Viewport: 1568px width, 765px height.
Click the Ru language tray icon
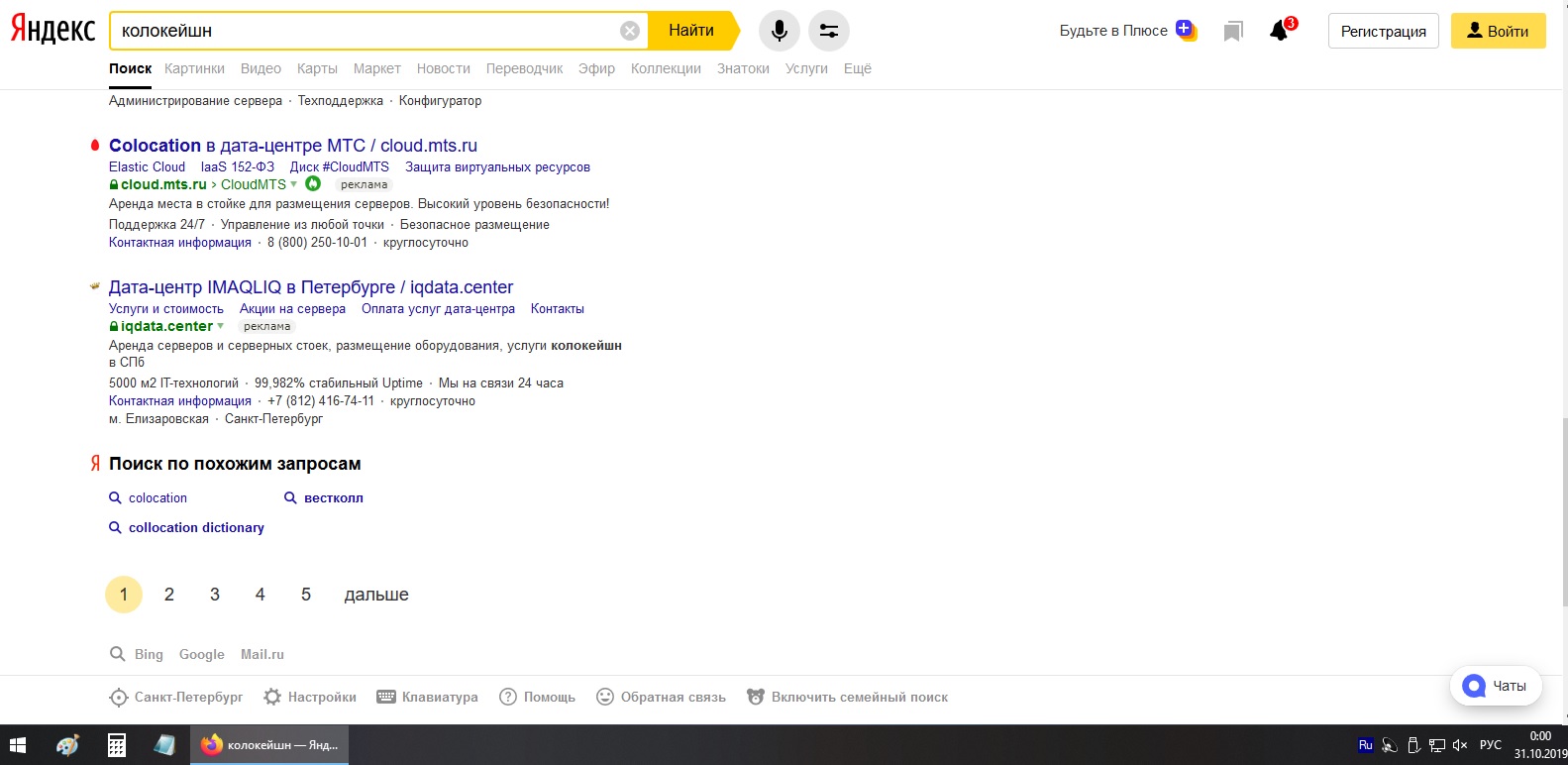[1366, 745]
